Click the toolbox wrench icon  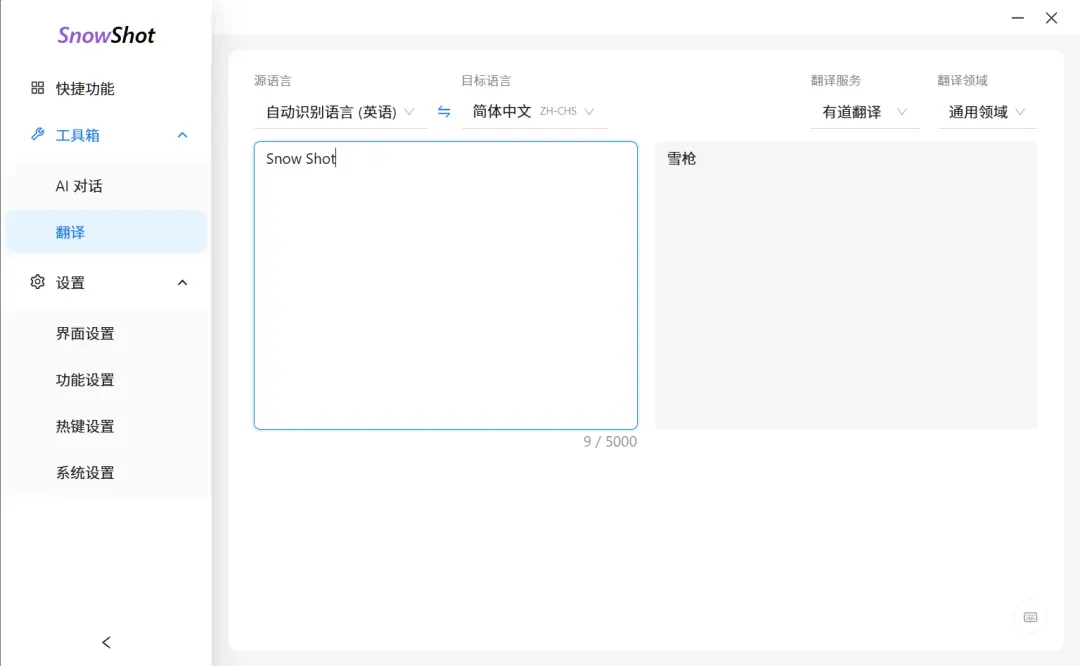[37, 134]
